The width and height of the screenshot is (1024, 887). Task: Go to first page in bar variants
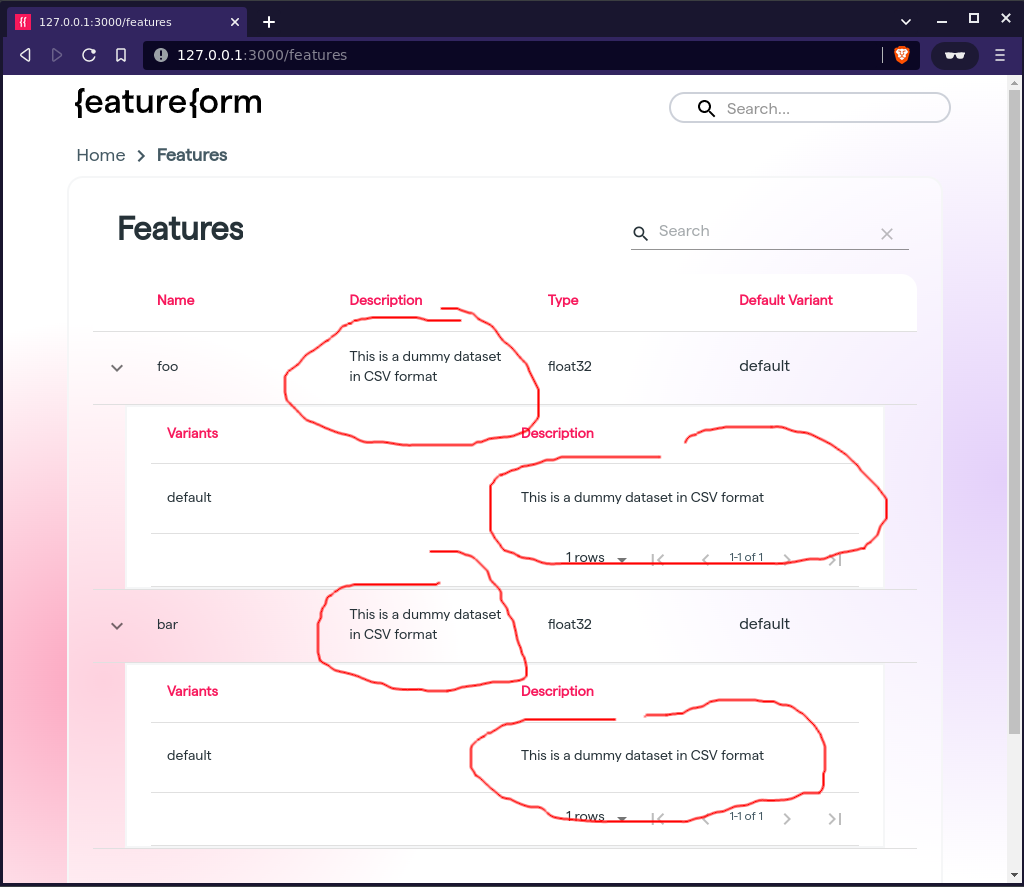point(658,818)
